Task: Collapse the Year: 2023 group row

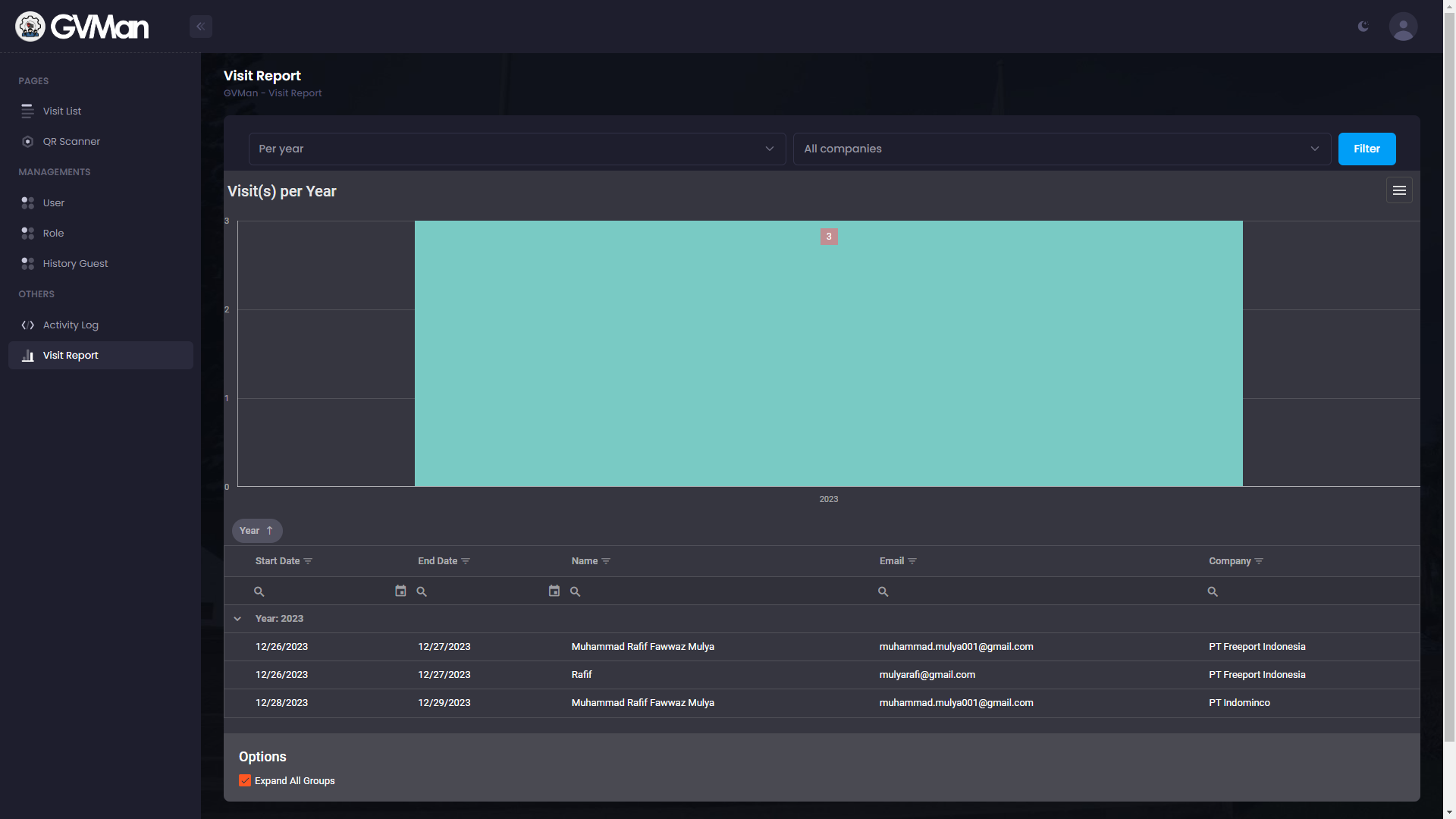Action: point(237,619)
